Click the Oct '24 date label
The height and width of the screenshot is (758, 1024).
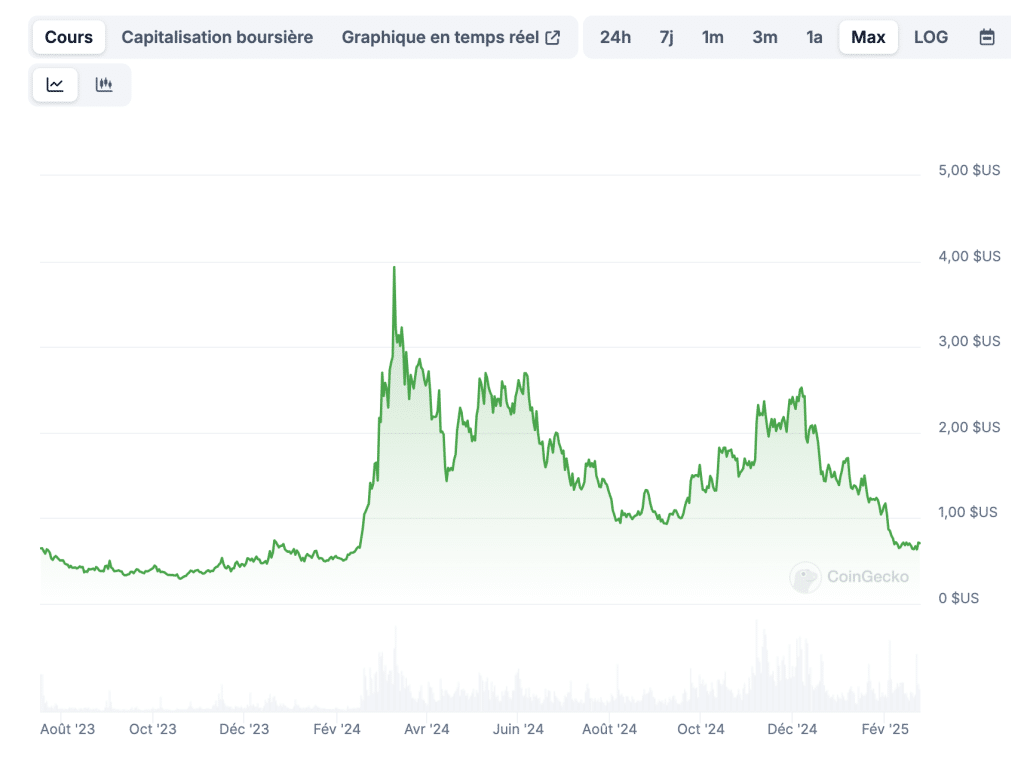(701, 729)
